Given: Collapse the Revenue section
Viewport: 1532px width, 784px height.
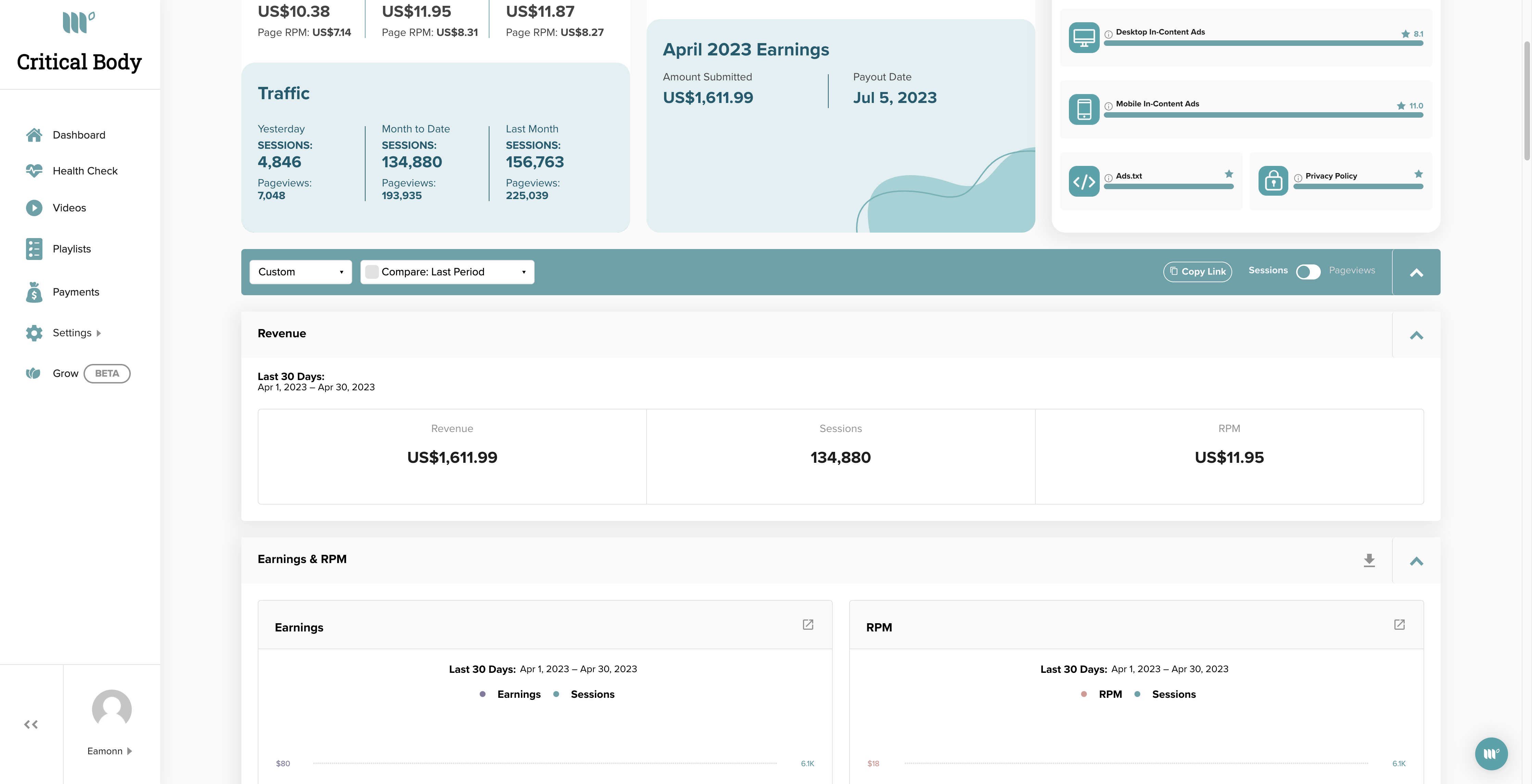Looking at the screenshot, I should (1416, 335).
